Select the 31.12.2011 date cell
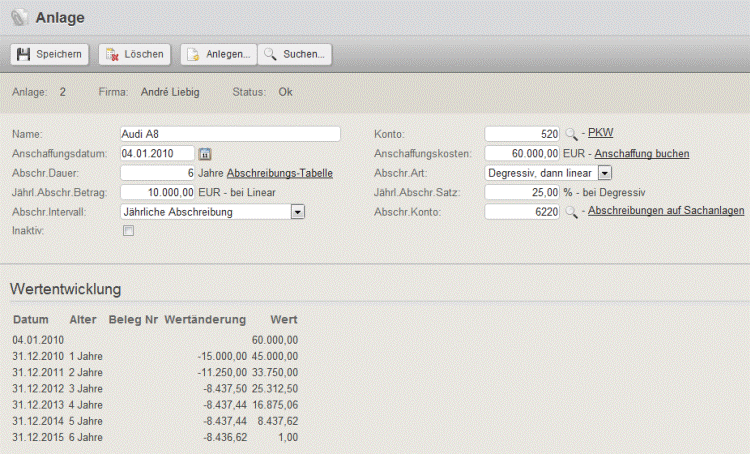This screenshot has height=454, width=750. pos(38,373)
